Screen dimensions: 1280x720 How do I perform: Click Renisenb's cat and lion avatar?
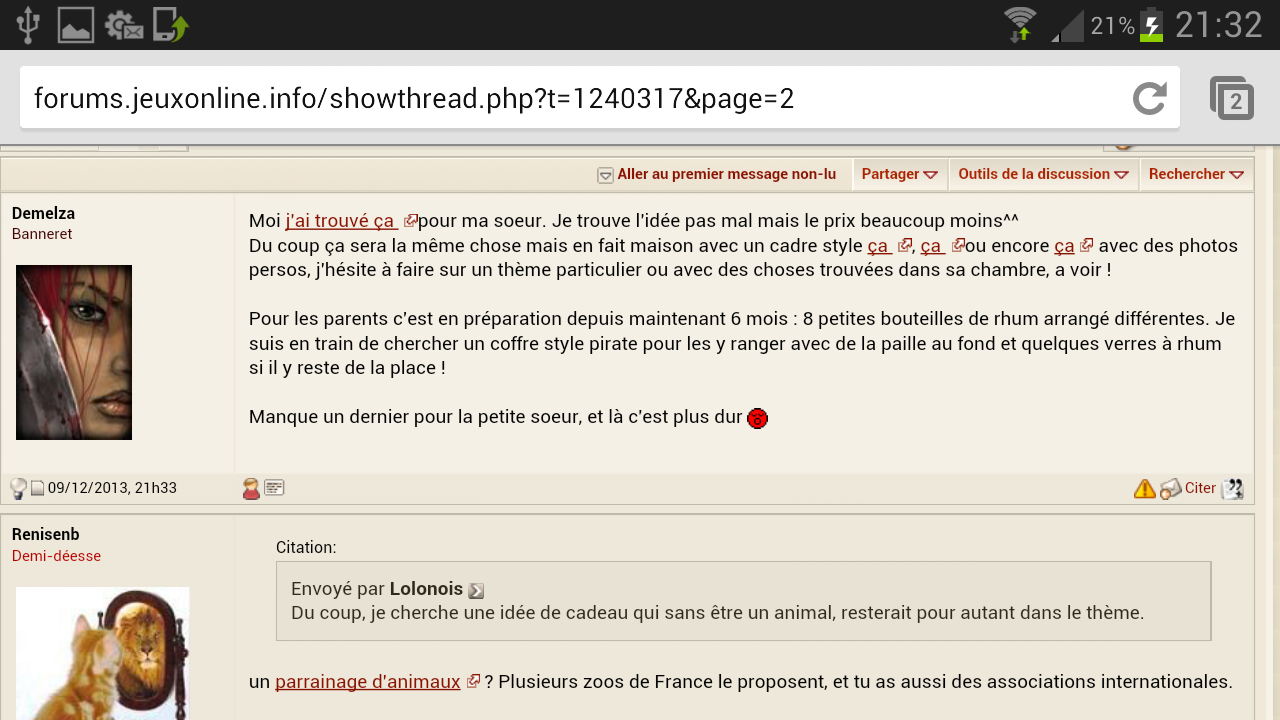pyautogui.click(x=102, y=652)
